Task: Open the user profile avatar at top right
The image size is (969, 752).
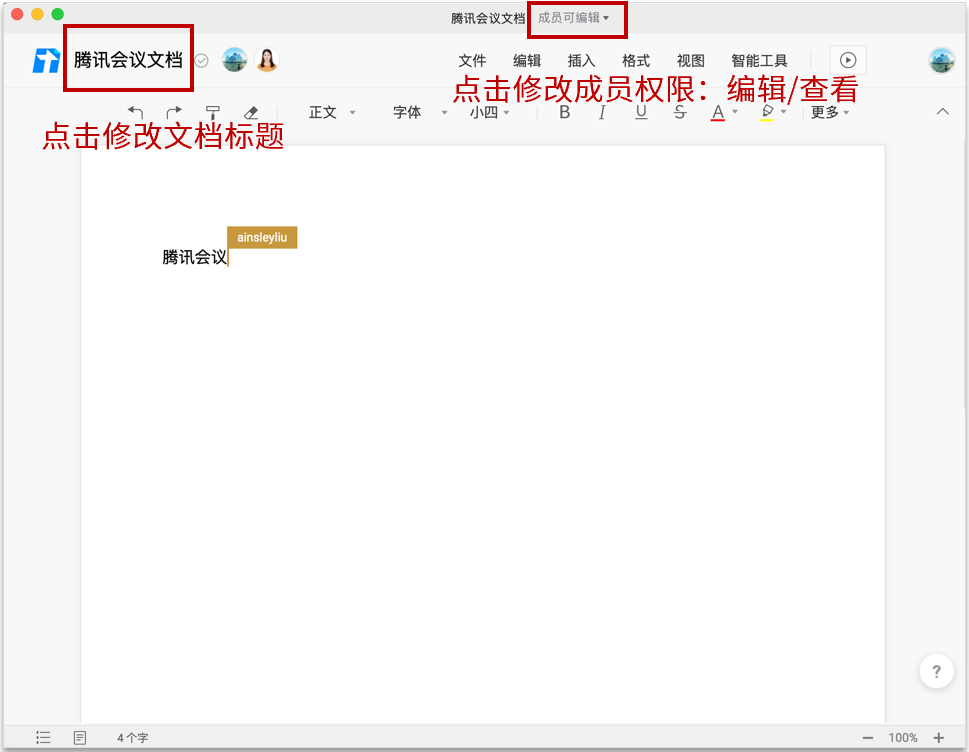Action: click(x=942, y=61)
